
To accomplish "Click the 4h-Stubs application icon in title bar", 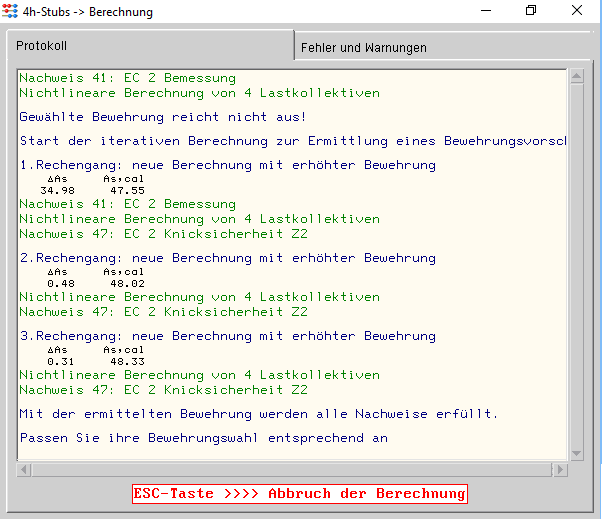I will click(11, 12).
